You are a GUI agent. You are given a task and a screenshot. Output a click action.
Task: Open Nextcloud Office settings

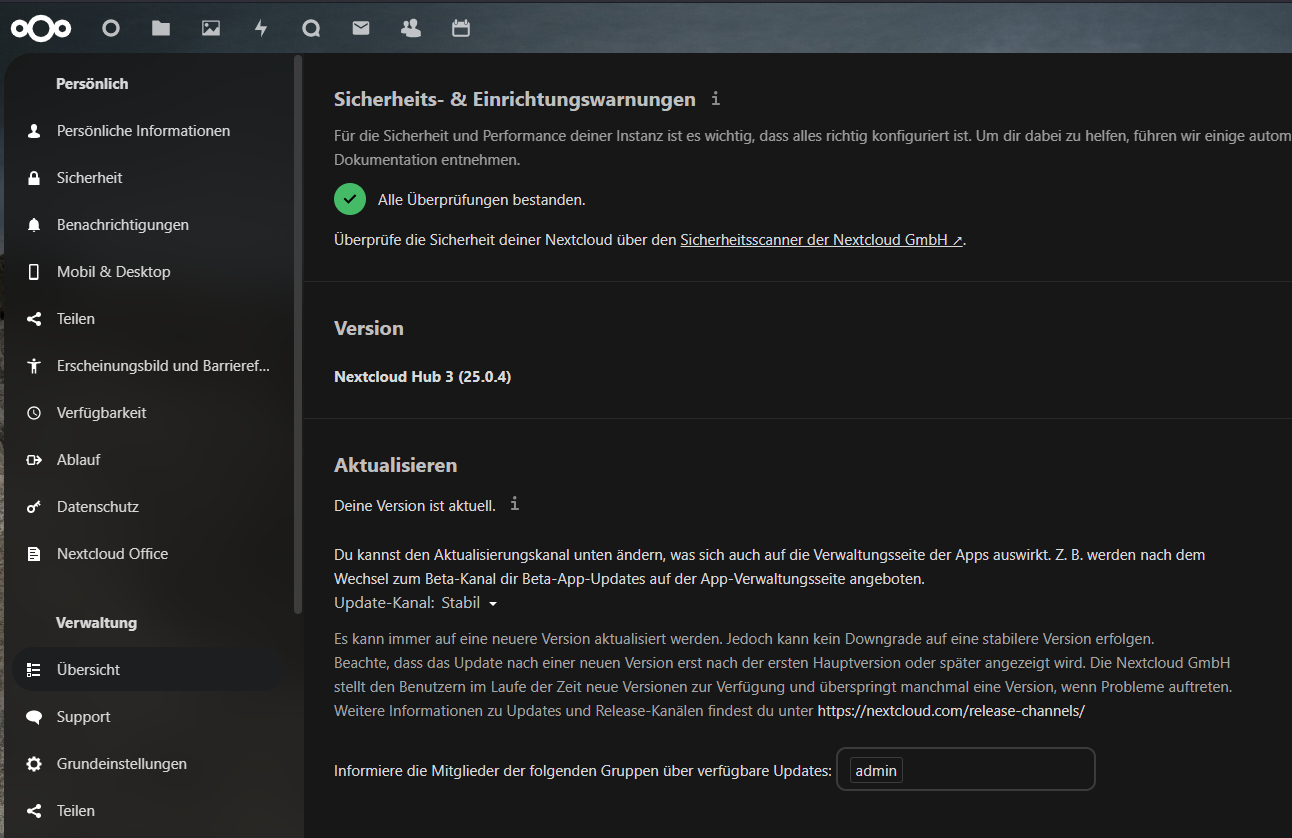pyautogui.click(x=148, y=554)
